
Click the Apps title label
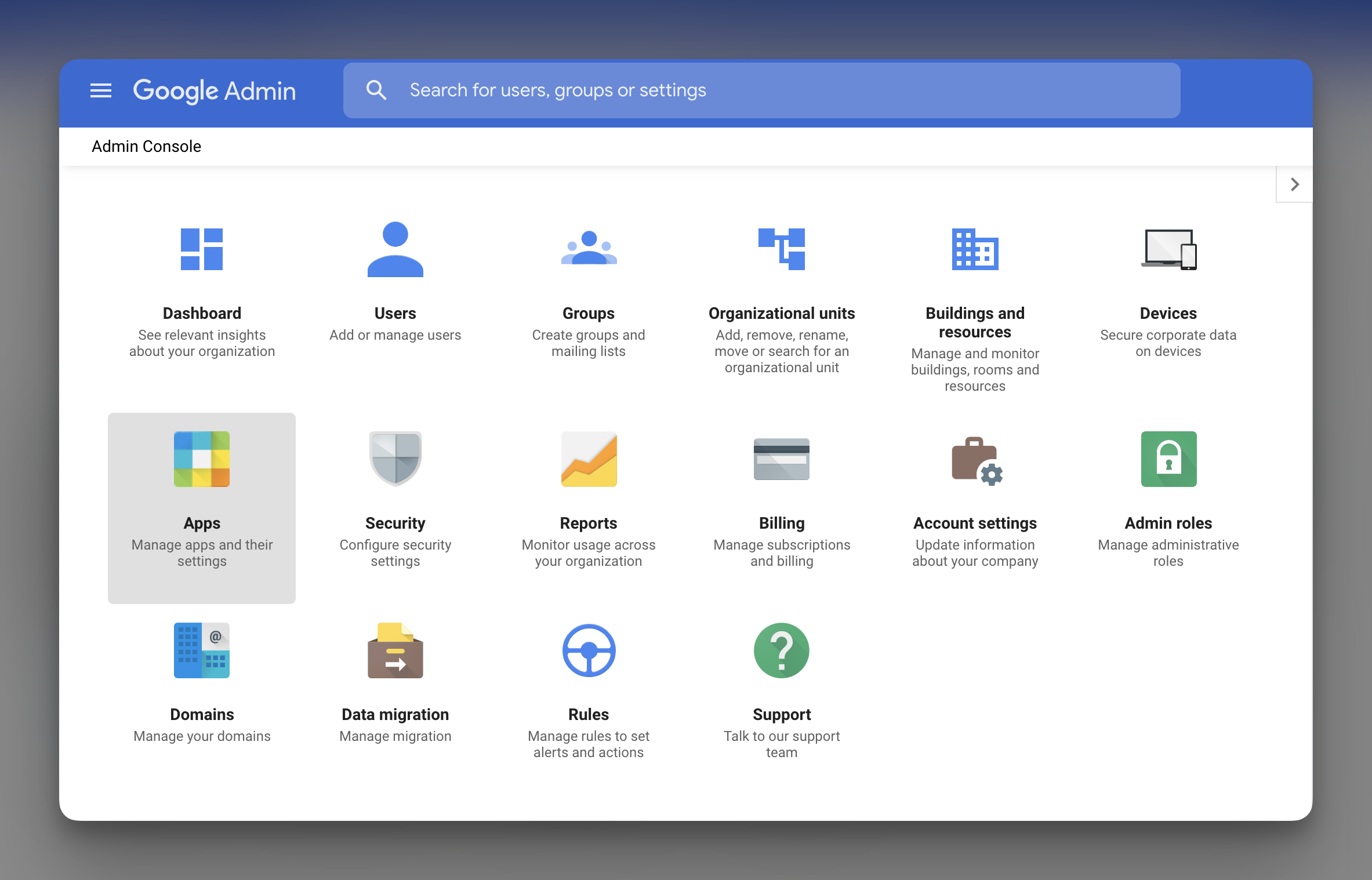click(x=202, y=523)
